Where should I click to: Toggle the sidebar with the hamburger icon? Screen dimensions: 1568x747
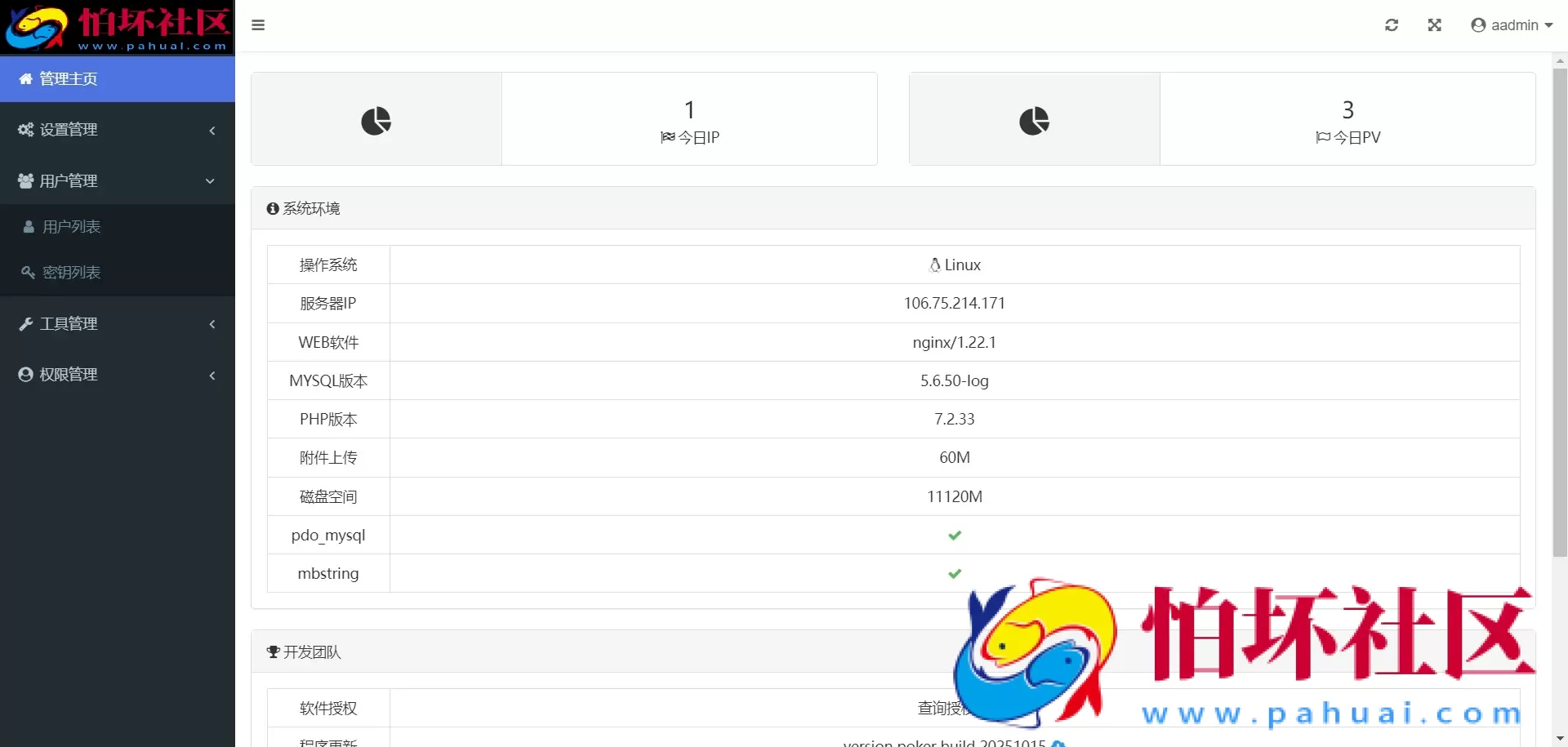pyautogui.click(x=258, y=25)
